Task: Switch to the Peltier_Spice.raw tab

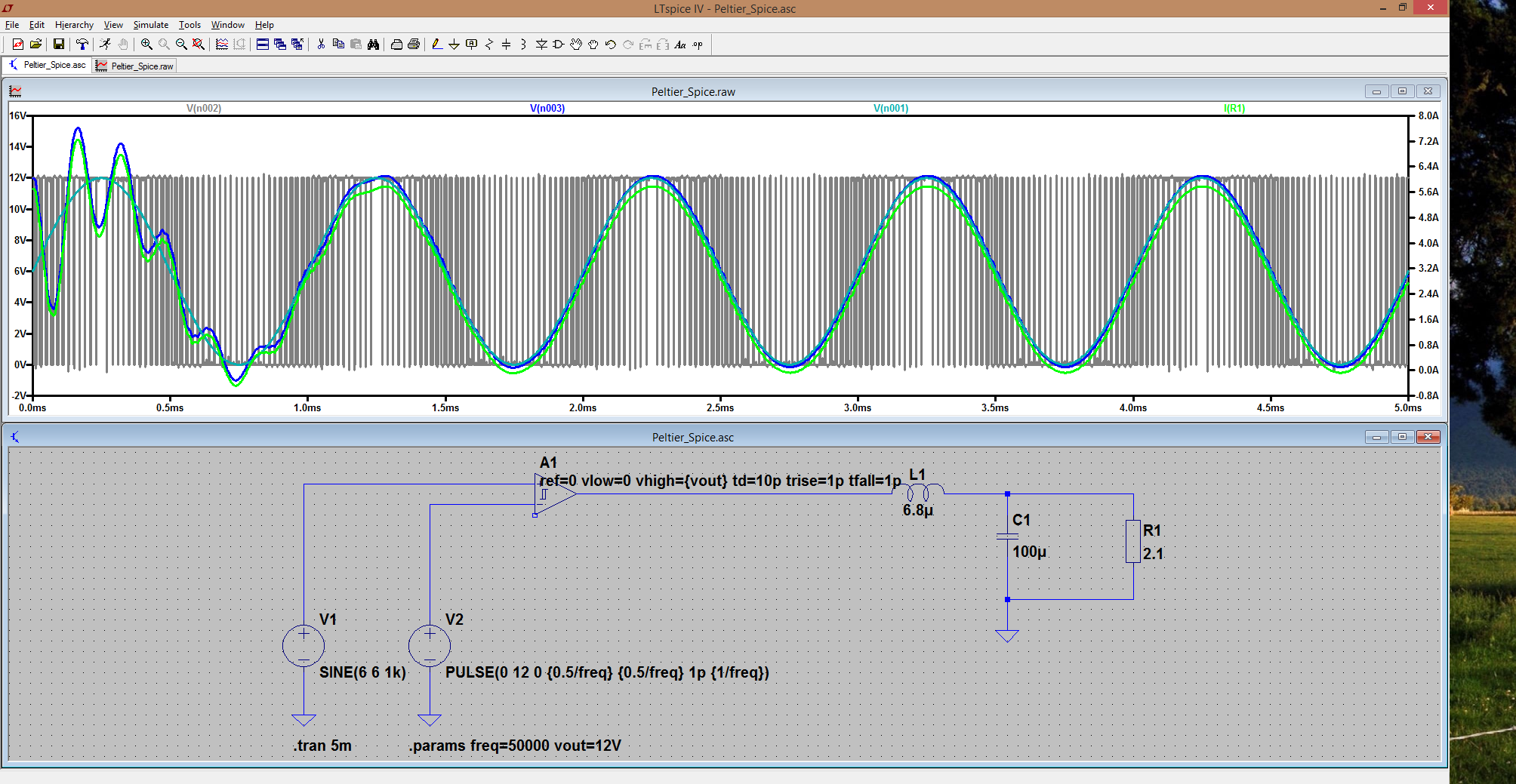Action: click(x=135, y=66)
